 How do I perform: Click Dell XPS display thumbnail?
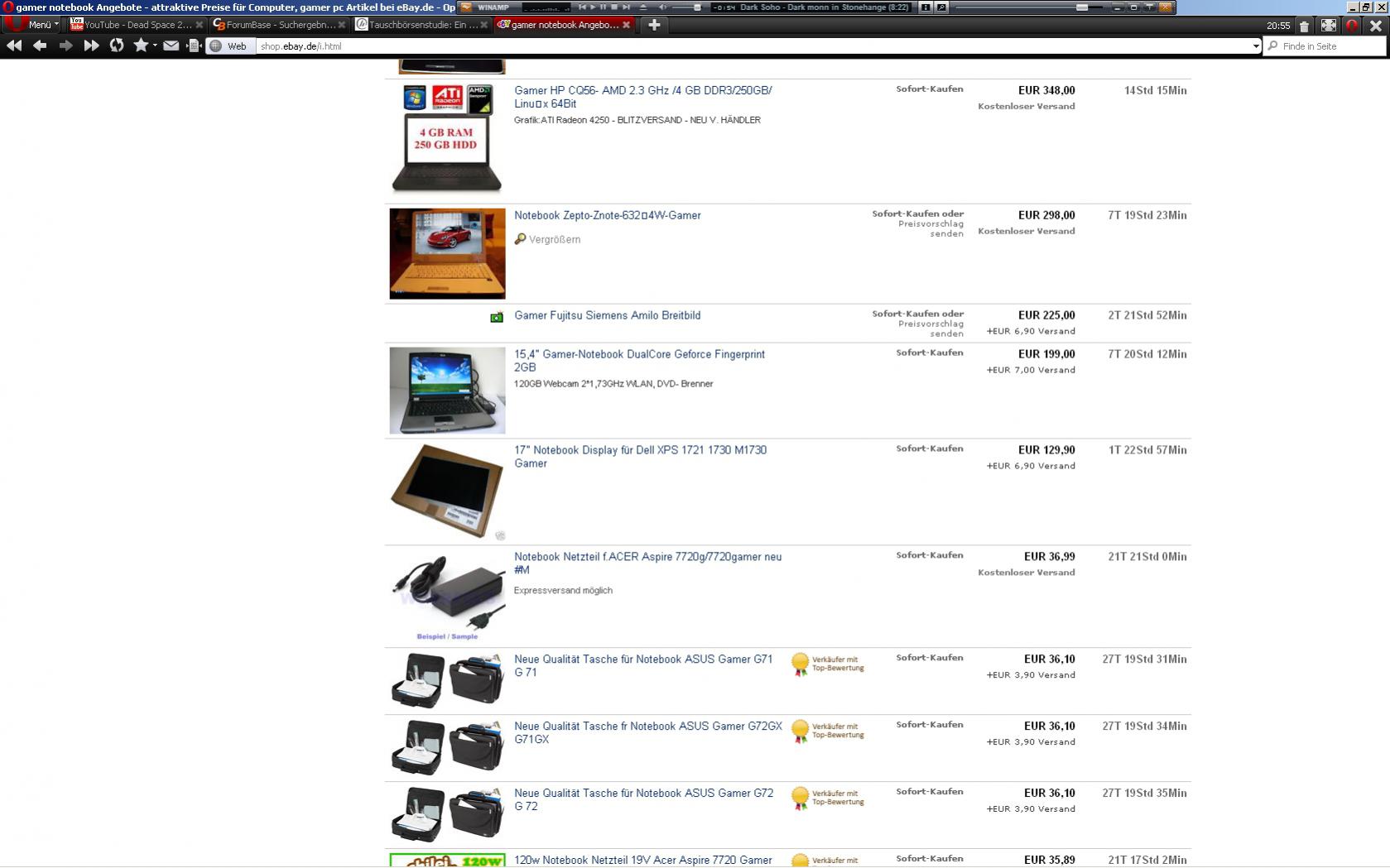coord(447,492)
